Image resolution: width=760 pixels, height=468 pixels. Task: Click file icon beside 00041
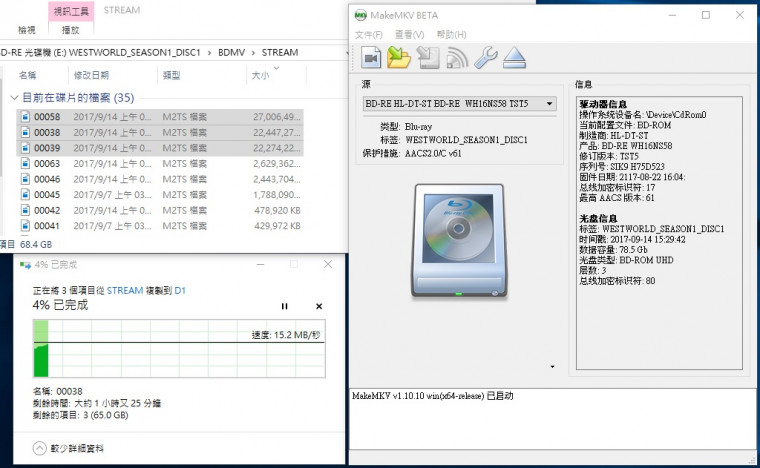25,226
